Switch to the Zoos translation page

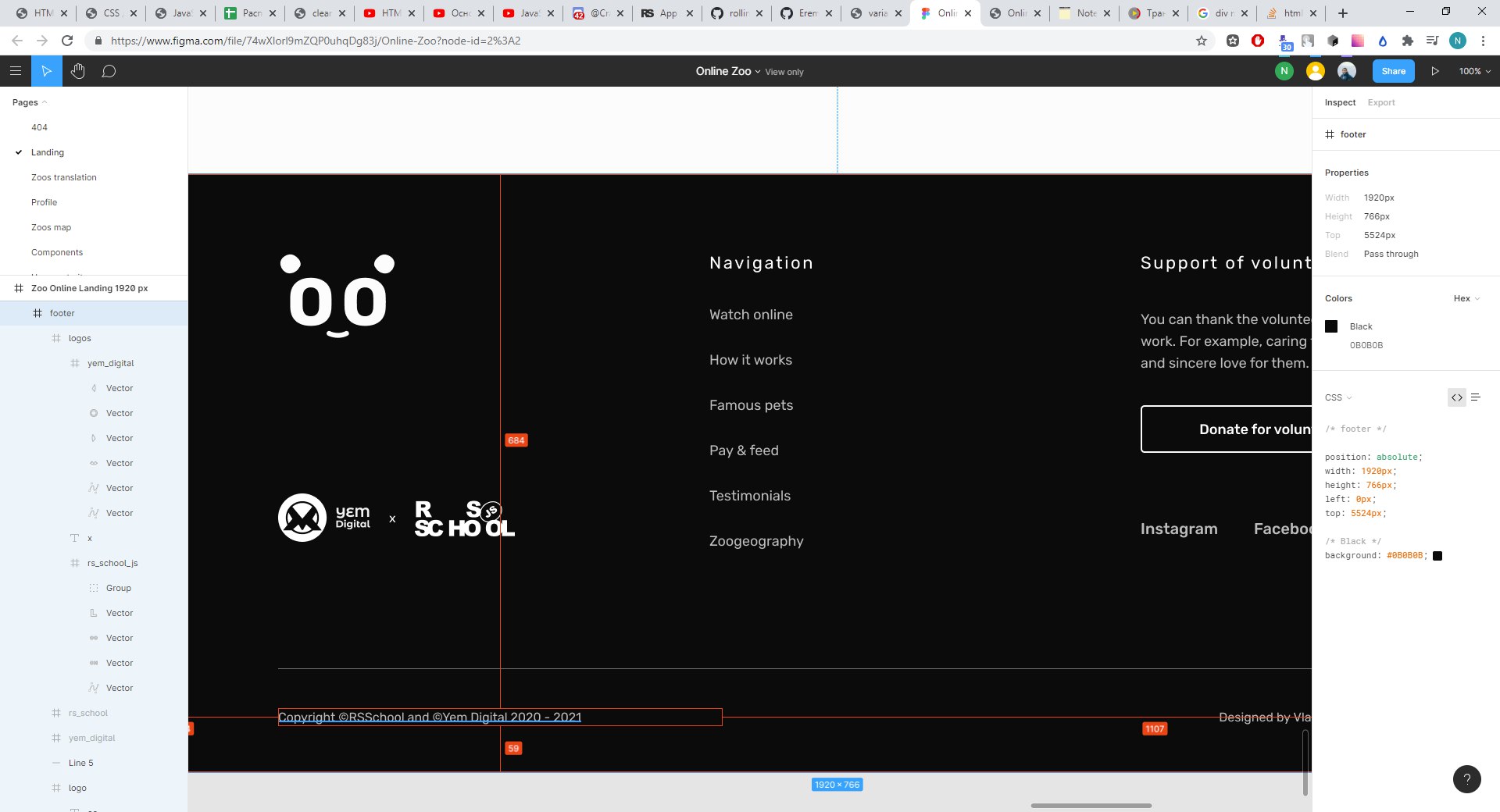pos(94,177)
